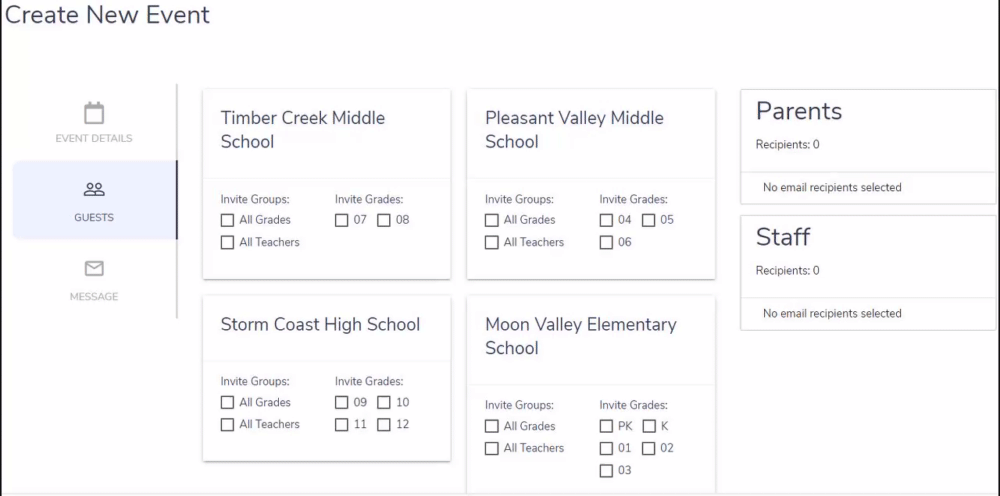Image resolution: width=1000 pixels, height=496 pixels.
Task: Select grade 09 checkbox
Action: pyautogui.click(x=341, y=402)
